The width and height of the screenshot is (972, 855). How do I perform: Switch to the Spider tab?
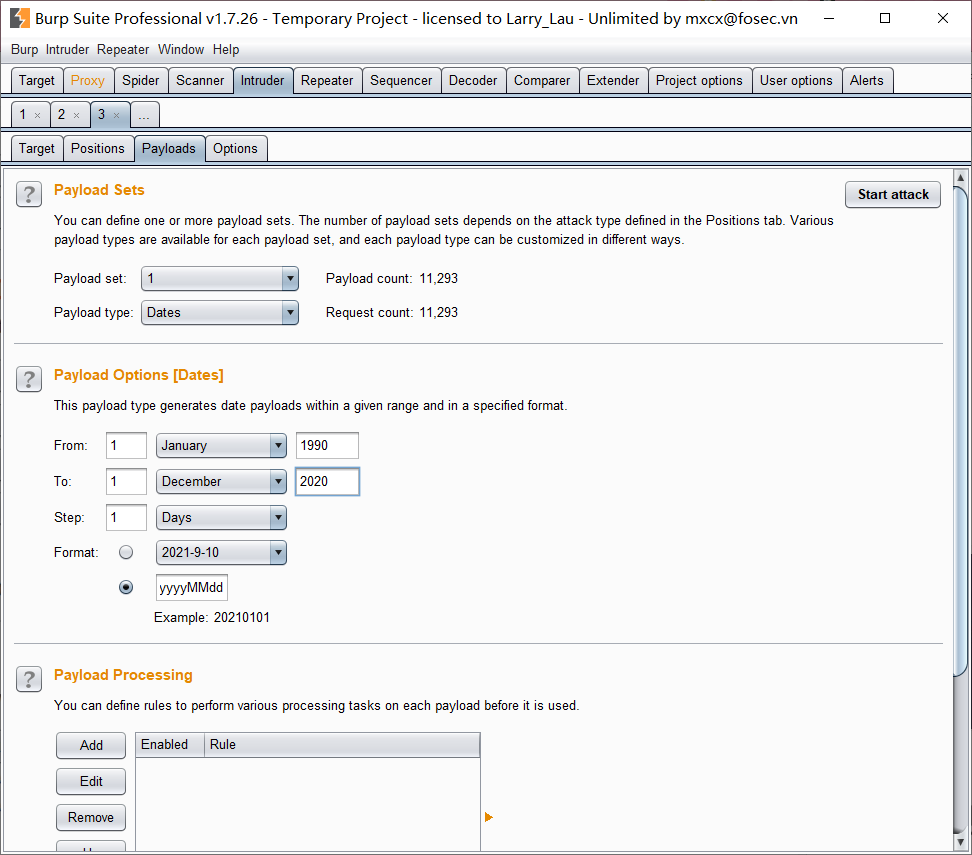[x=141, y=81]
